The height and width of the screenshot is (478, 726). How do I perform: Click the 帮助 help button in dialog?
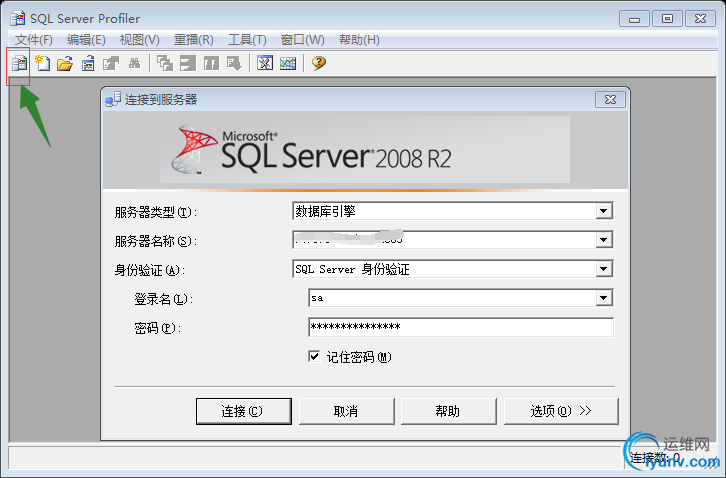pyautogui.click(x=448, y=411)
